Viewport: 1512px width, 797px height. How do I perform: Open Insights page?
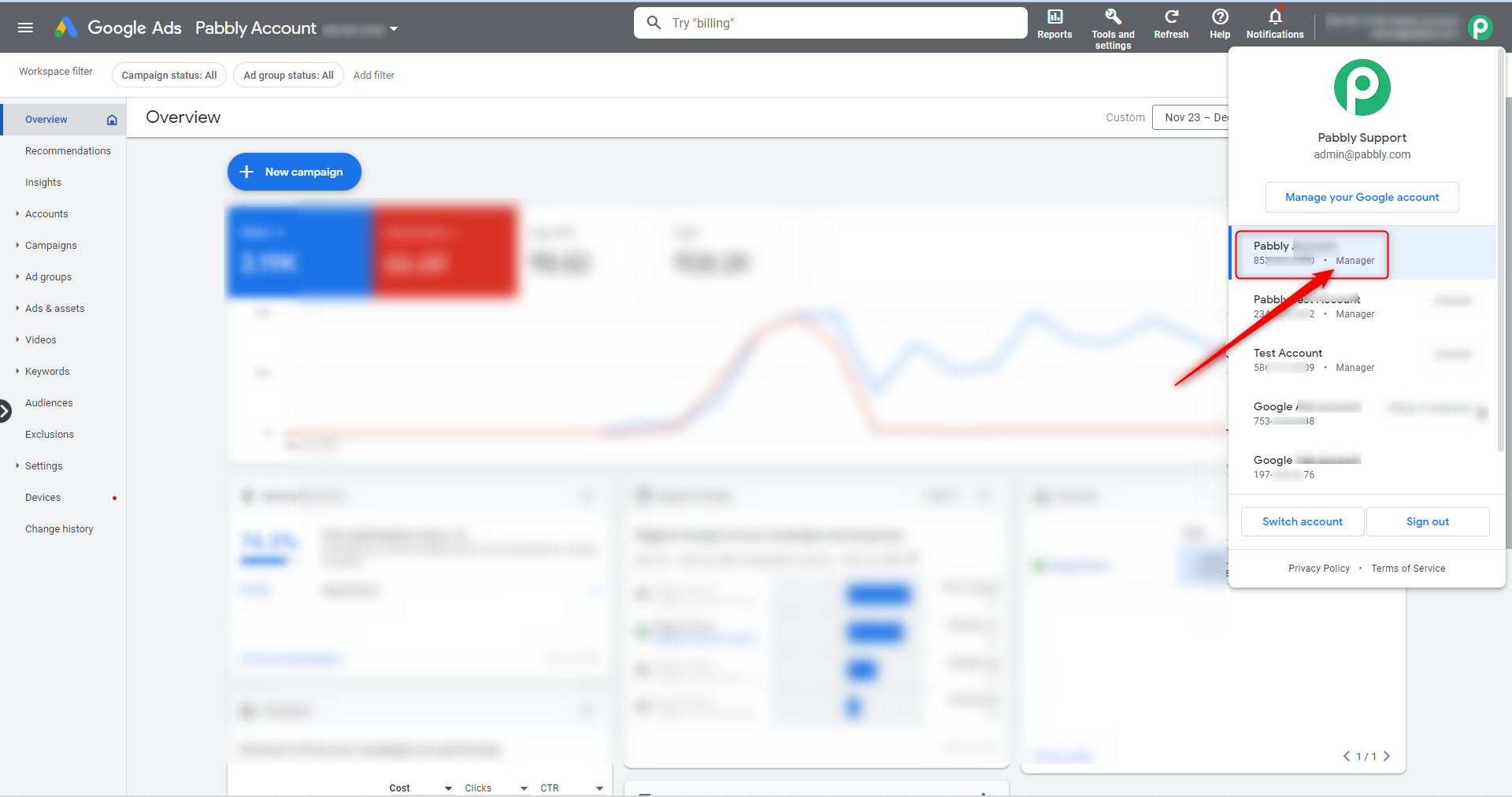[43, 183]
